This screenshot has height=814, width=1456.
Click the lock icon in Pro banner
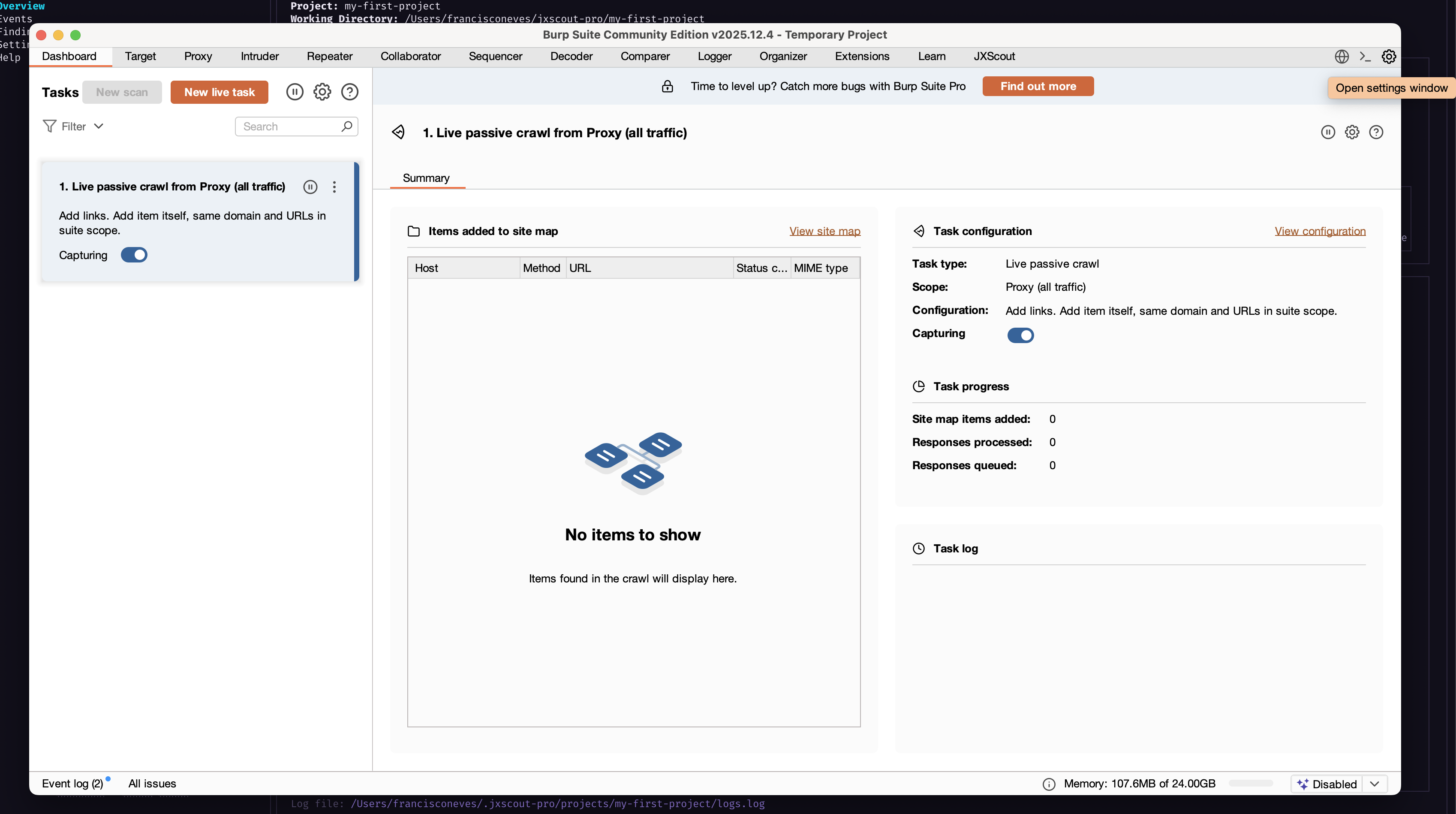click(668, 87)
